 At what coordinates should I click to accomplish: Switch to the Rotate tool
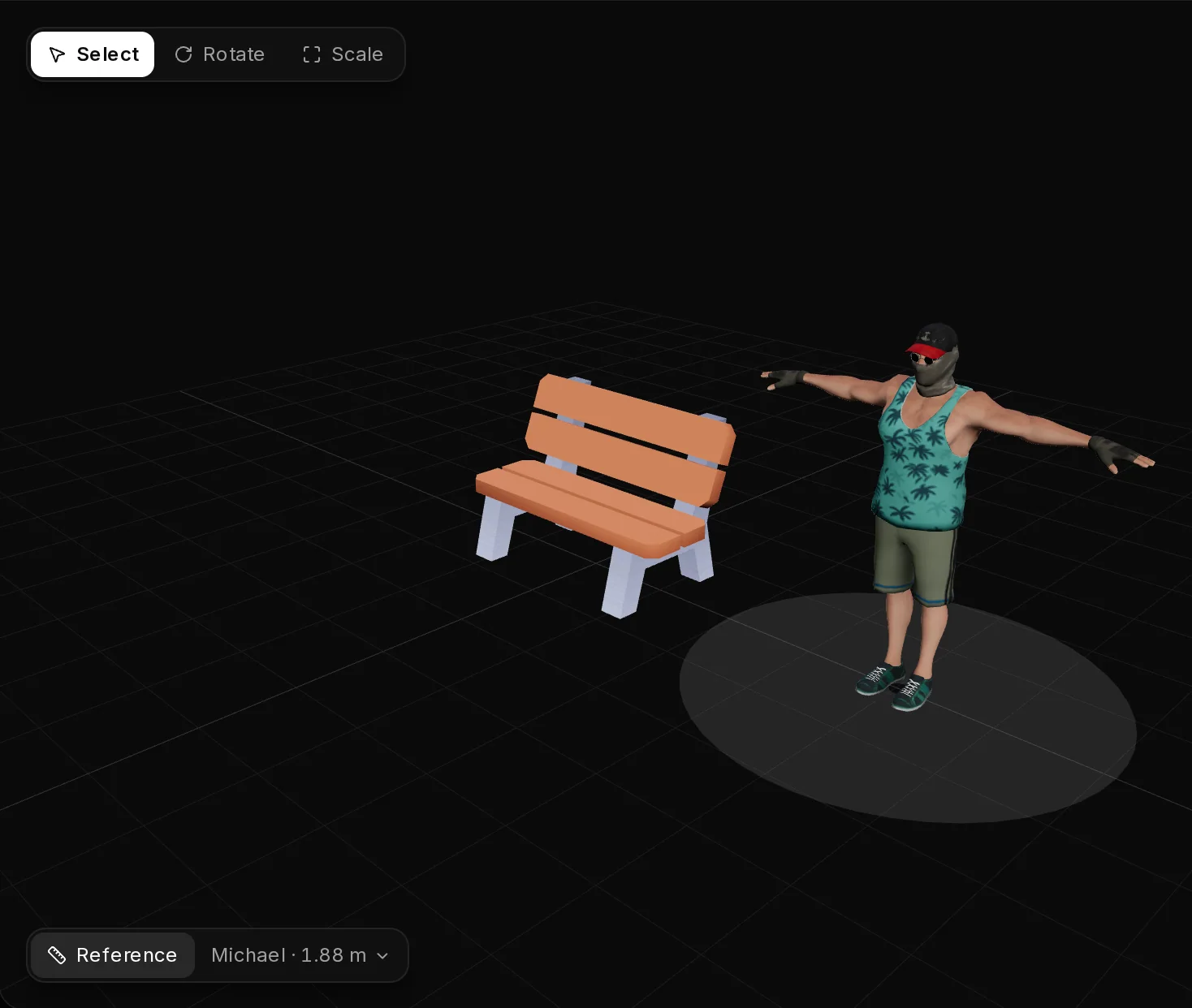click(220, 54)
